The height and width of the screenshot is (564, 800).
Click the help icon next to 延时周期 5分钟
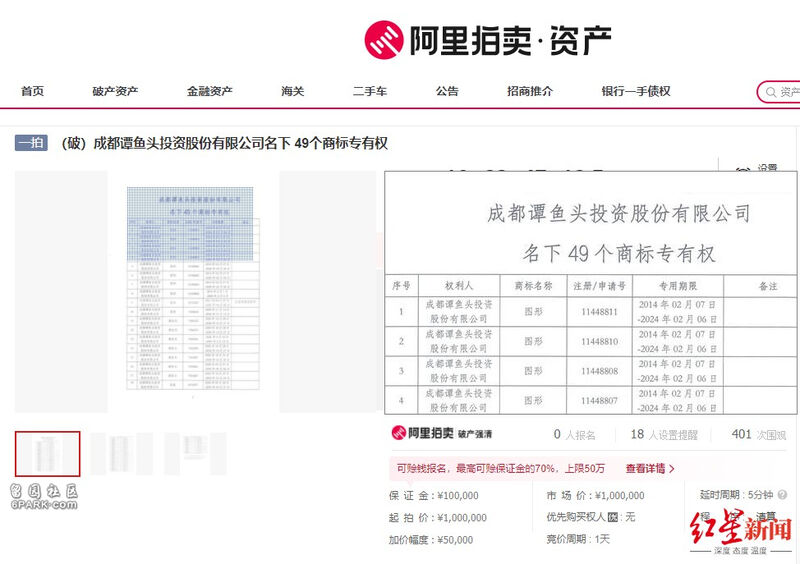pos(782,495)
